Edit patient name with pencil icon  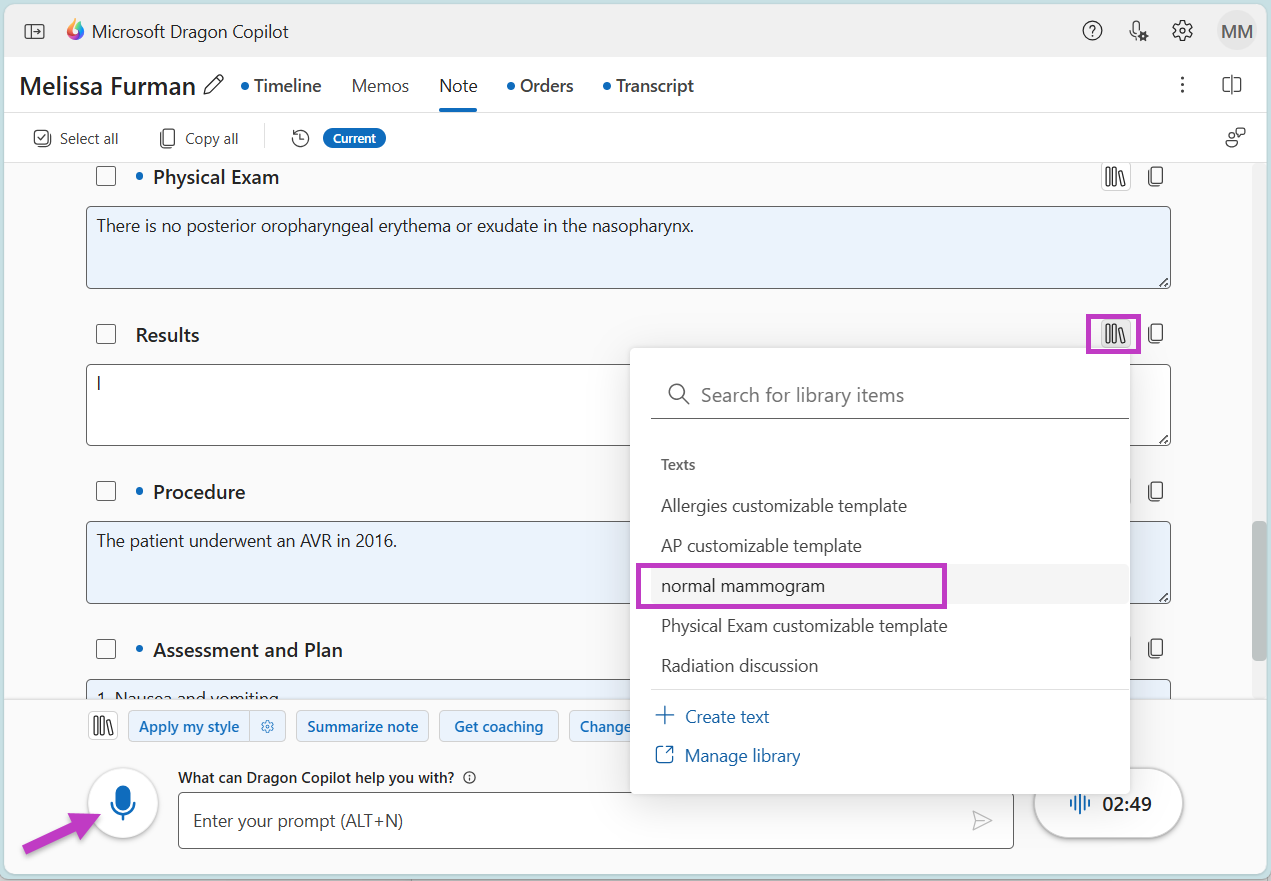click(x=213, y=85)
